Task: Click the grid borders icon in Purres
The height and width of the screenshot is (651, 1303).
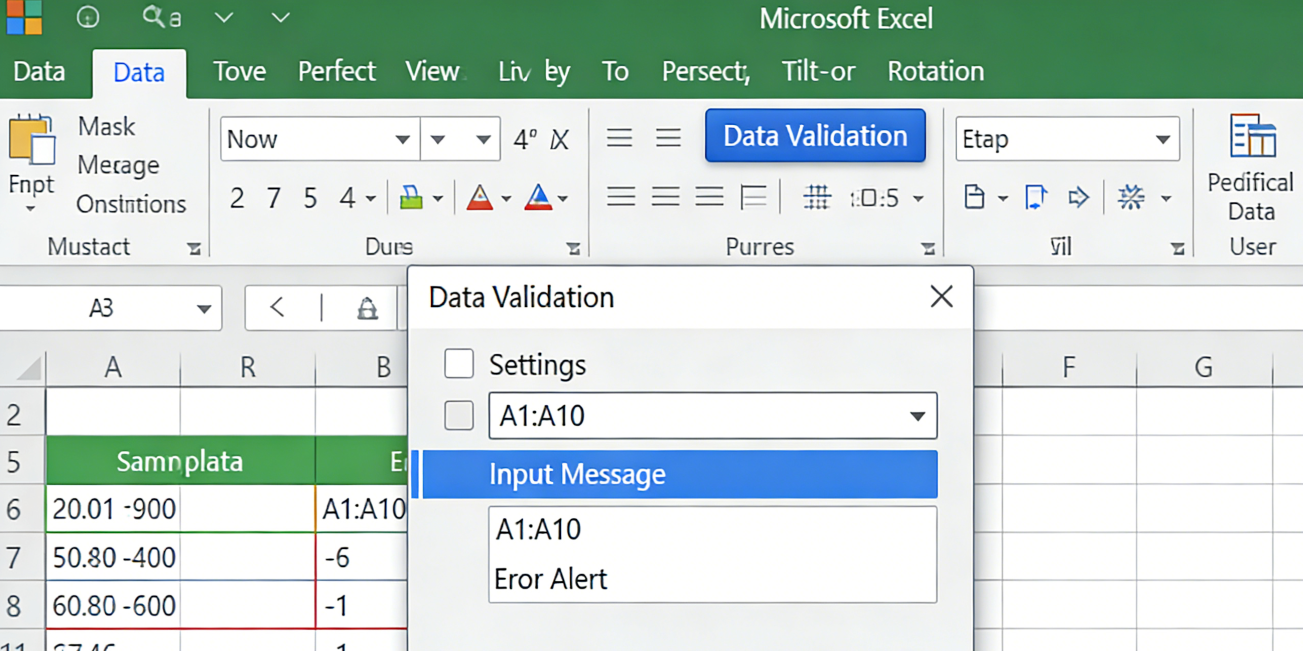Action: [x=817, y=197]
